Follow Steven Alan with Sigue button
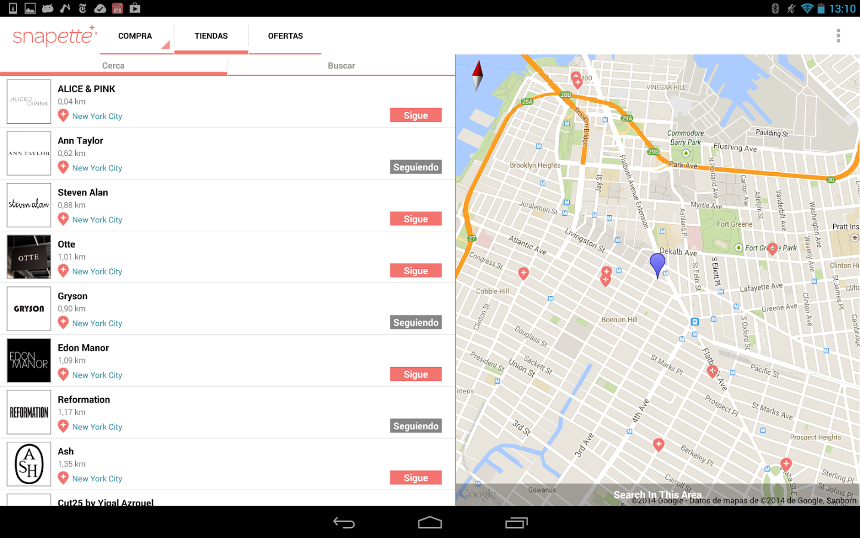This screenshot has width=860, height=538. [x=415, y=219]
